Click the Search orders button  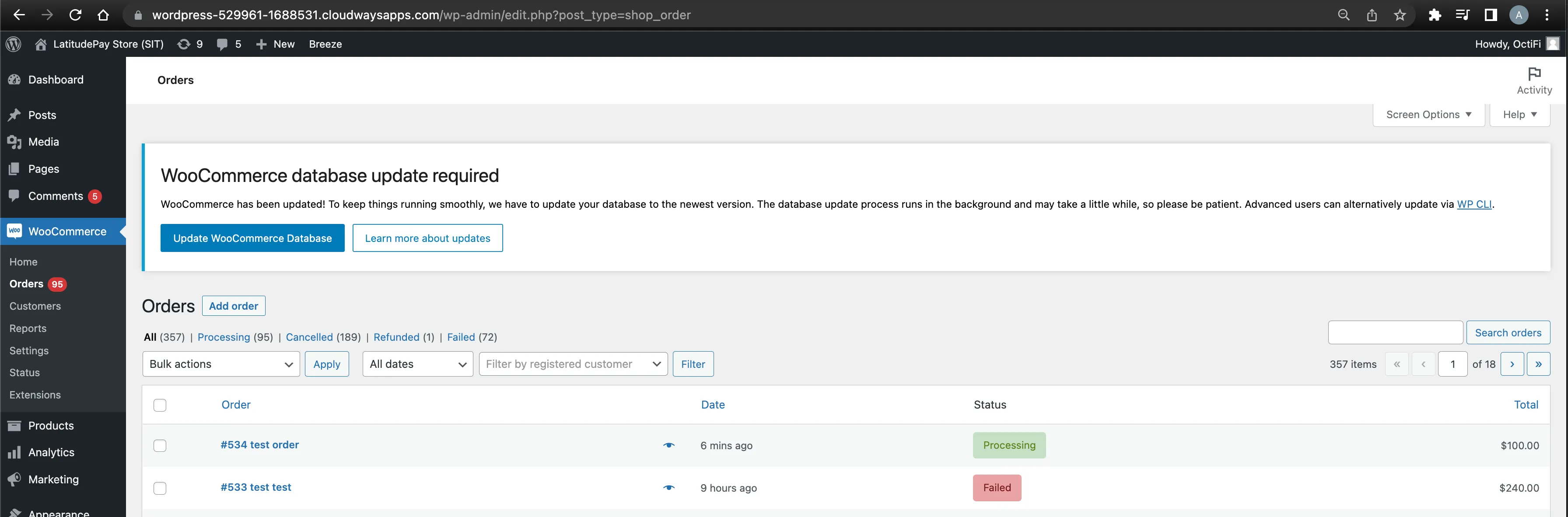coord(1508,333)
